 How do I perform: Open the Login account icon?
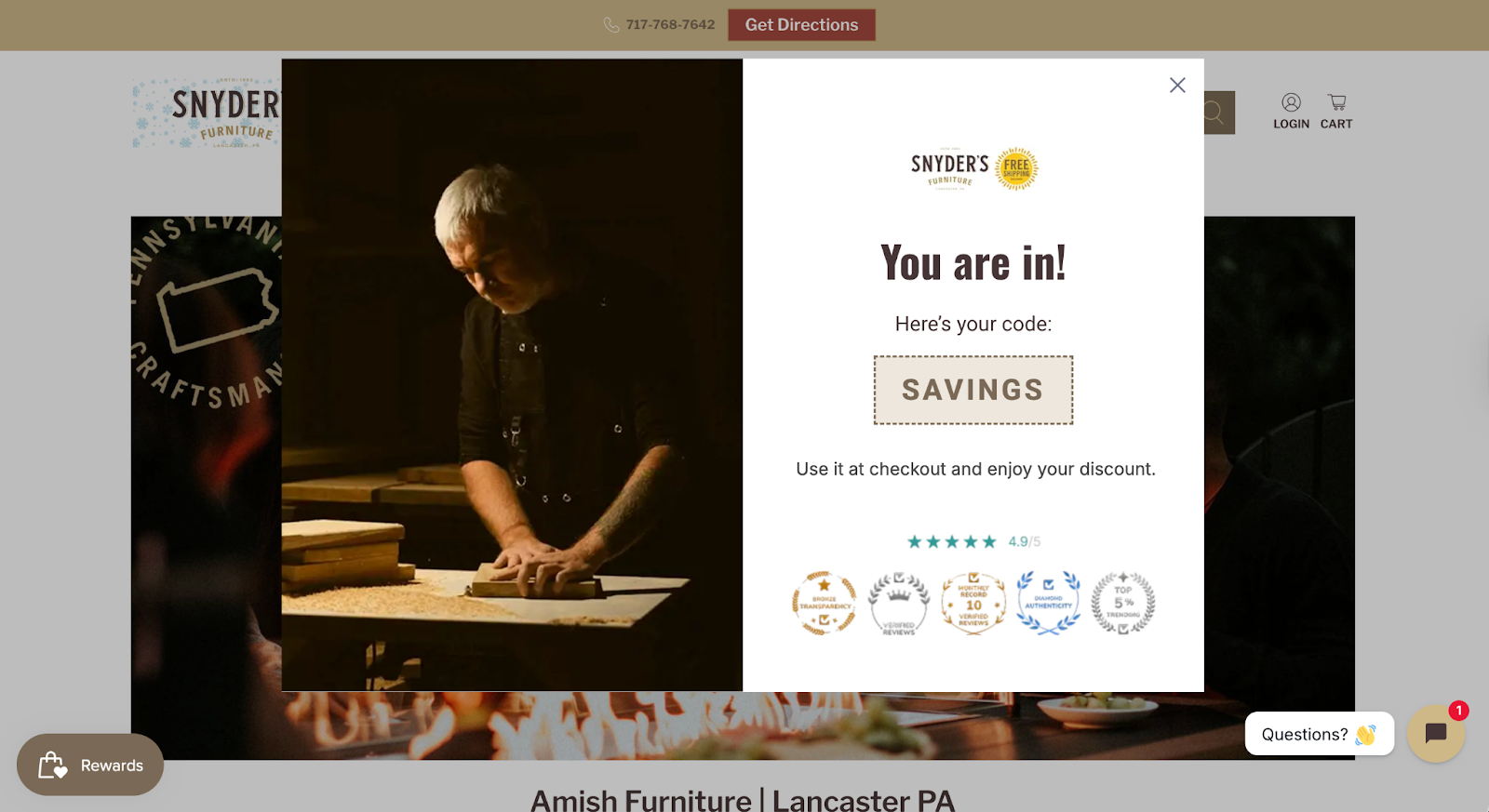coord(1291,112)
